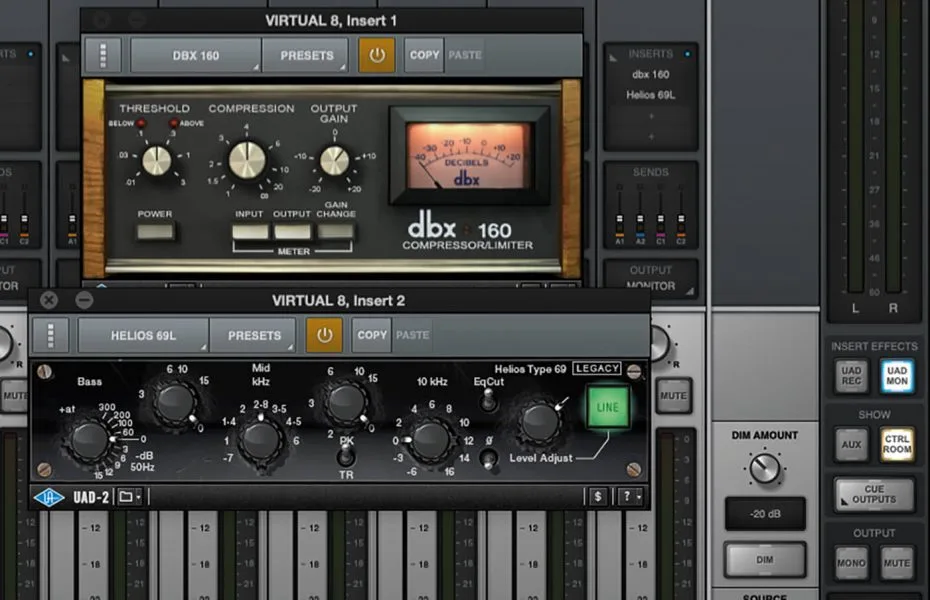Image resolution: width=930 pixels, height=600 pixels.
Task: Select UAD REC insert effects mode
Action: click(x=851, y=376)
